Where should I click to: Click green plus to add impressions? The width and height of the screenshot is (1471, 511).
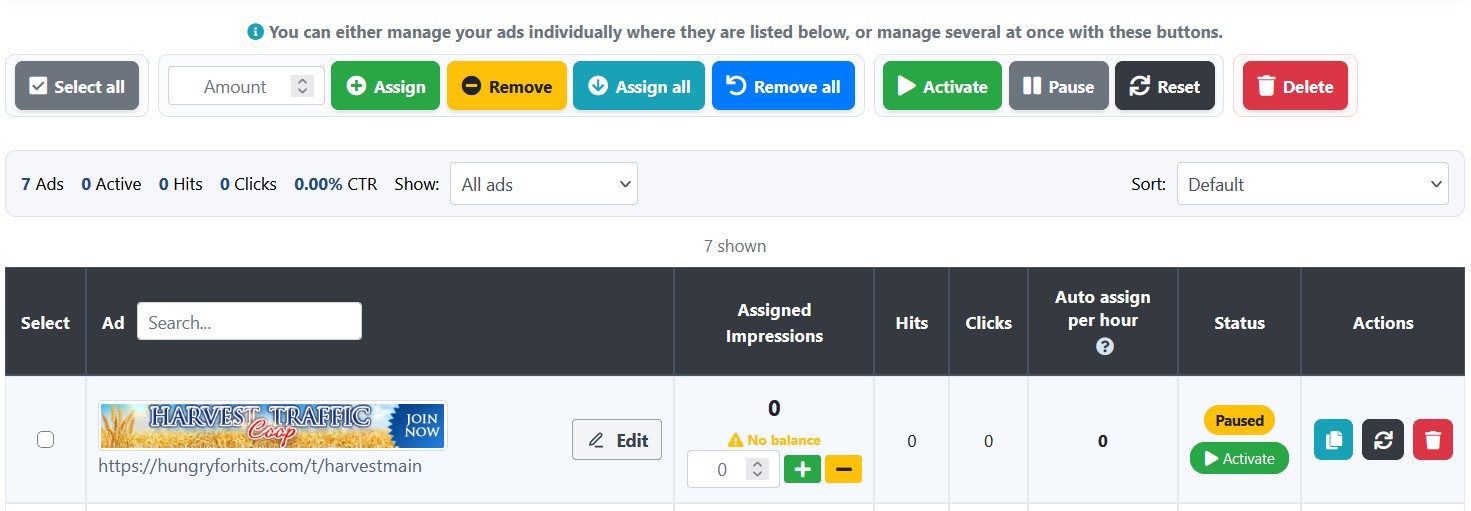(802, 469)
